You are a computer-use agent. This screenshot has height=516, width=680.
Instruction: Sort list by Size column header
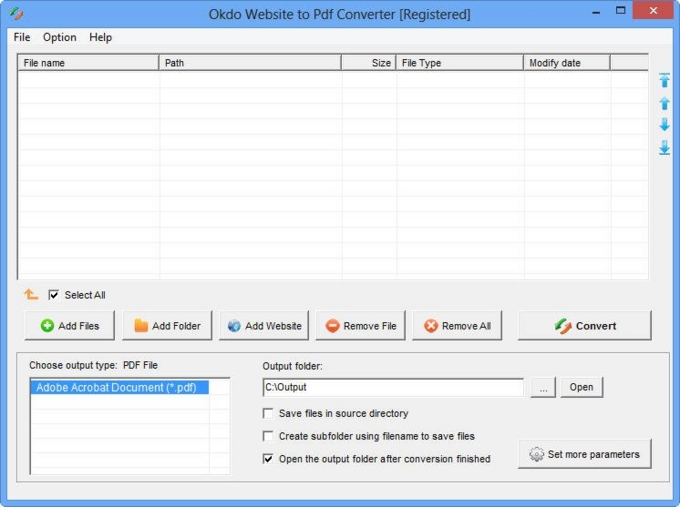pos(369,63)
